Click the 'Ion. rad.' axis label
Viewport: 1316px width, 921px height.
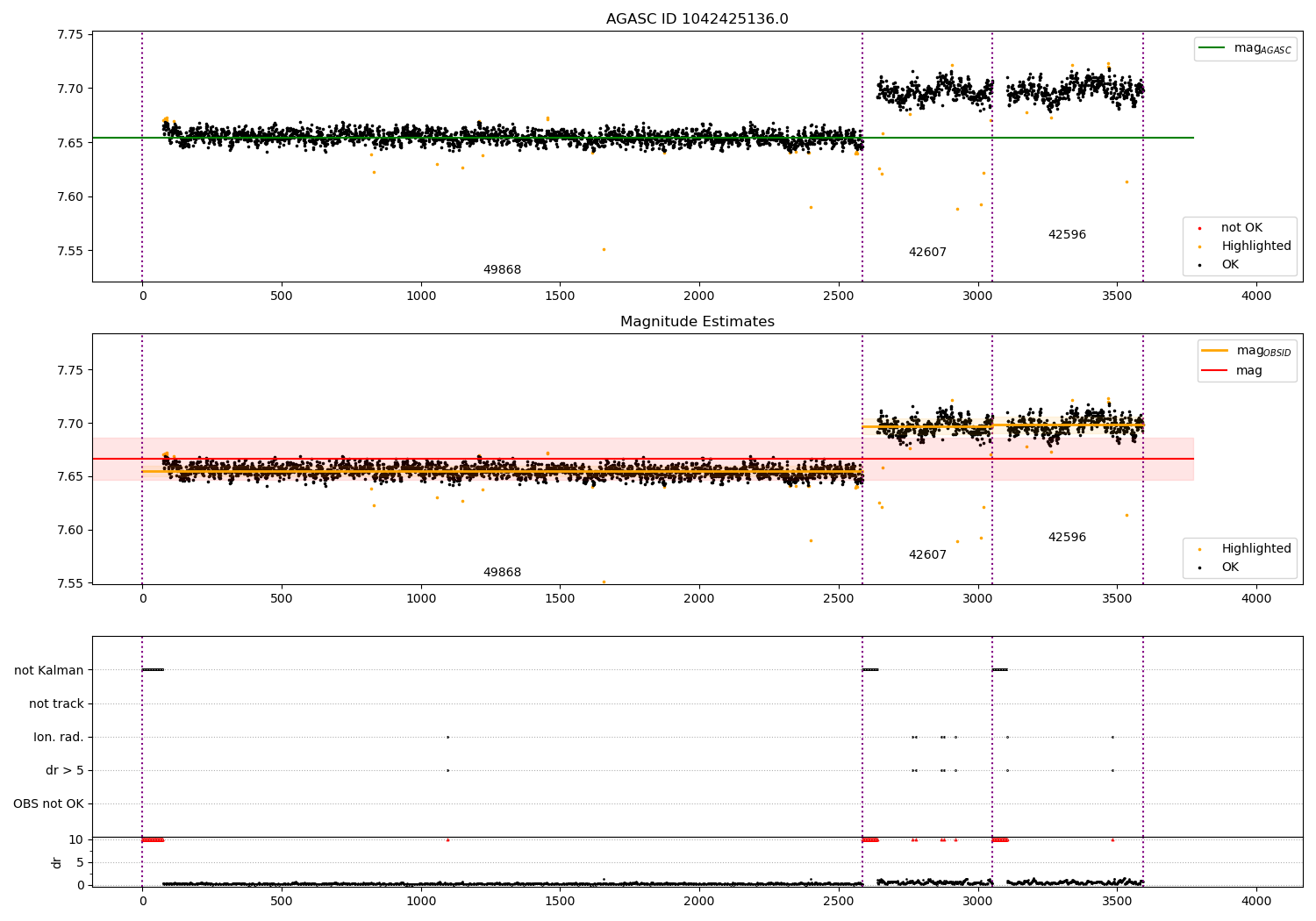[59, 738]
